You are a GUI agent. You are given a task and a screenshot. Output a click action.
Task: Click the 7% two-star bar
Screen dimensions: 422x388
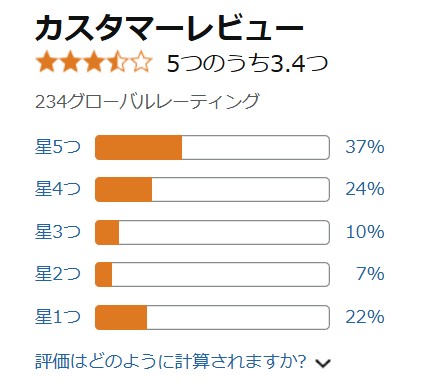coord(212,274)
